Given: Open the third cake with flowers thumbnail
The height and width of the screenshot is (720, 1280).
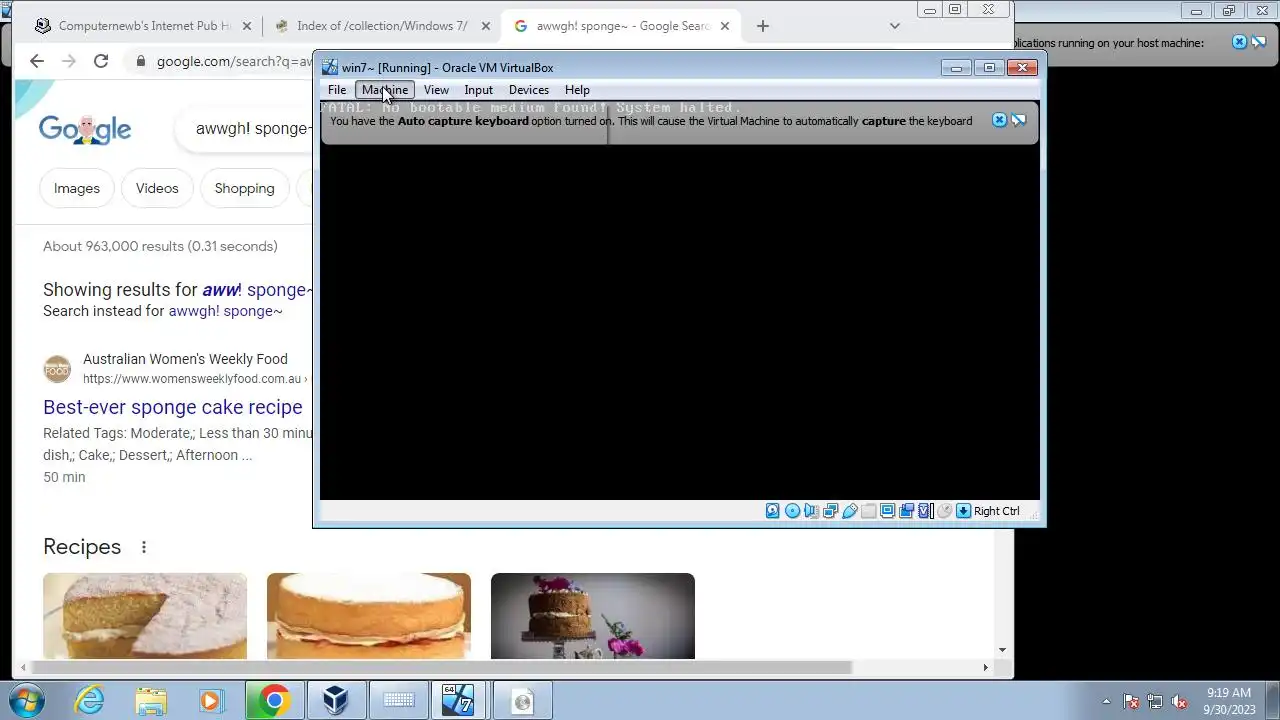Looking at the screenshot, I should click(x=593, y=616).
